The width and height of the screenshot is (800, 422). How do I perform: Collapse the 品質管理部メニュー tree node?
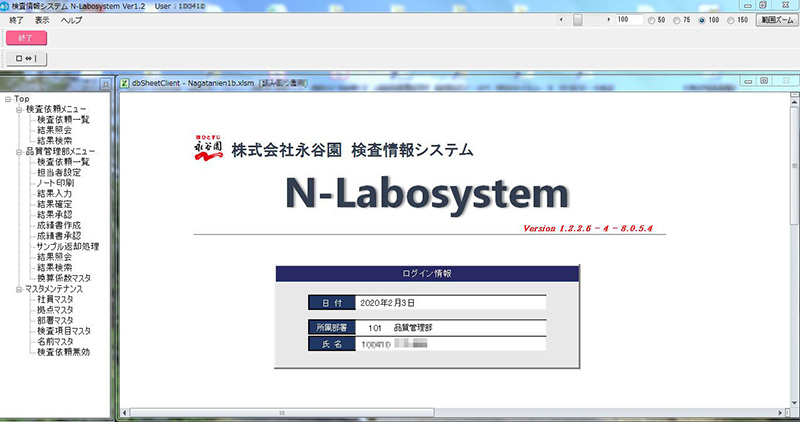coord(18,151)
